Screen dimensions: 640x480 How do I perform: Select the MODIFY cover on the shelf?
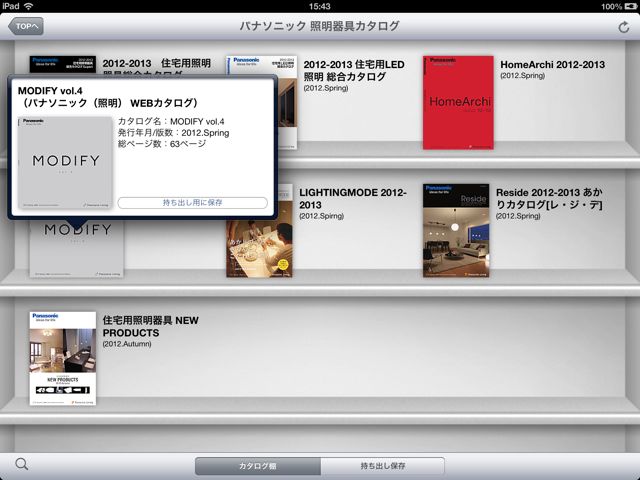click(x=77, y=249)
